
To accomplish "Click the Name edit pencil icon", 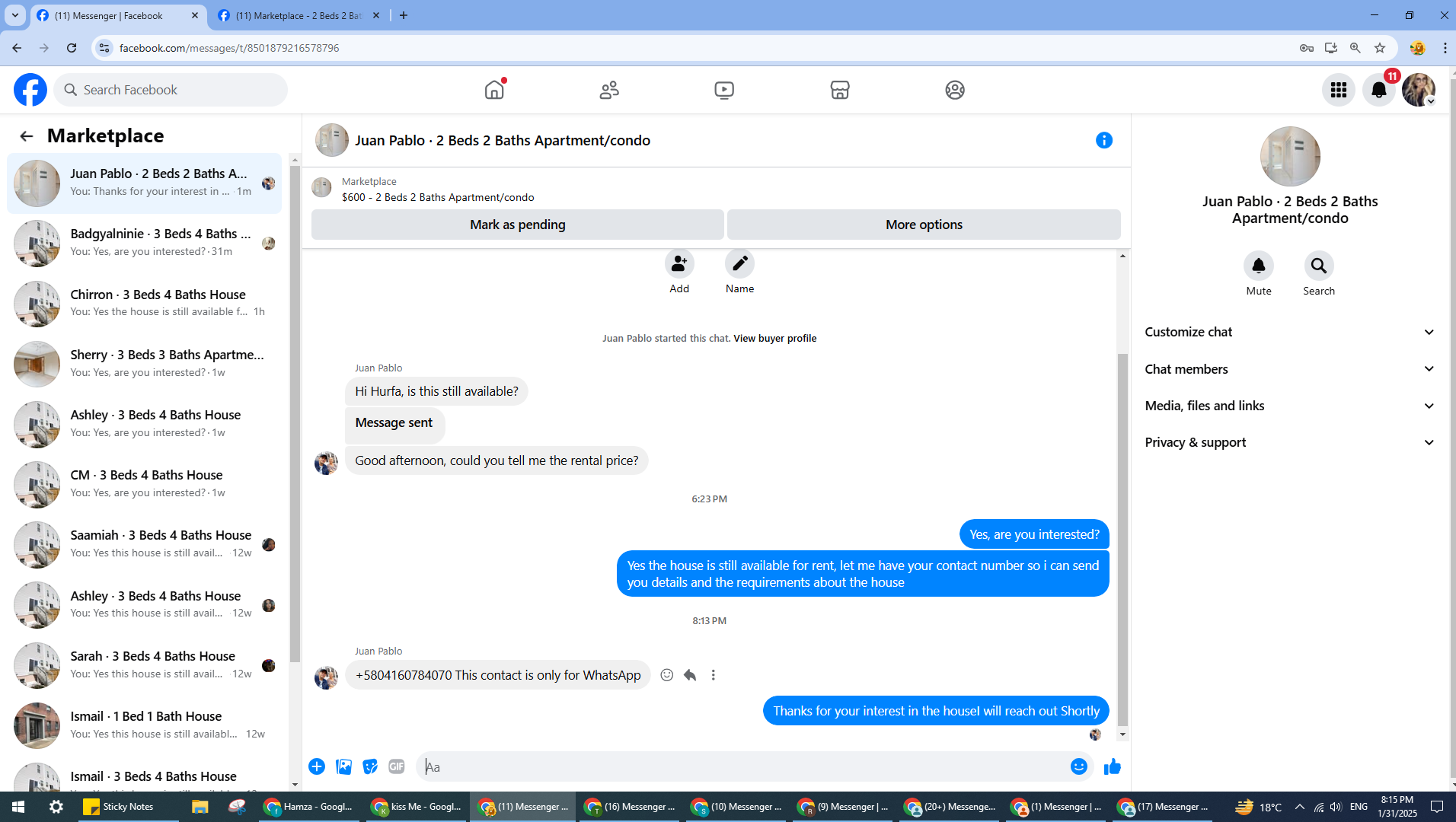I will (x=739, y=264).
